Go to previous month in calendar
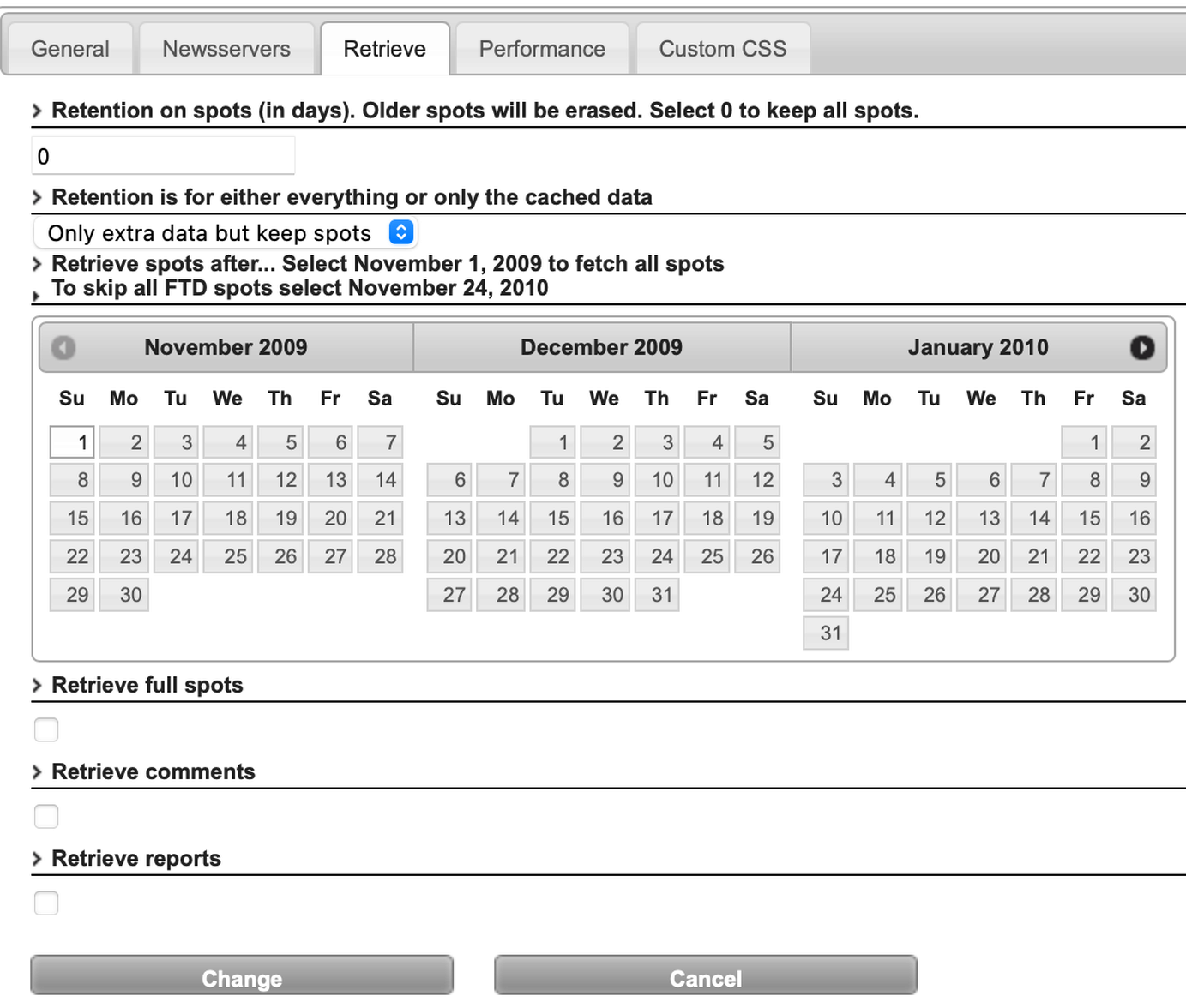Image resolution: width=1186 pixels, height=1008 pixels. point(63,347)
